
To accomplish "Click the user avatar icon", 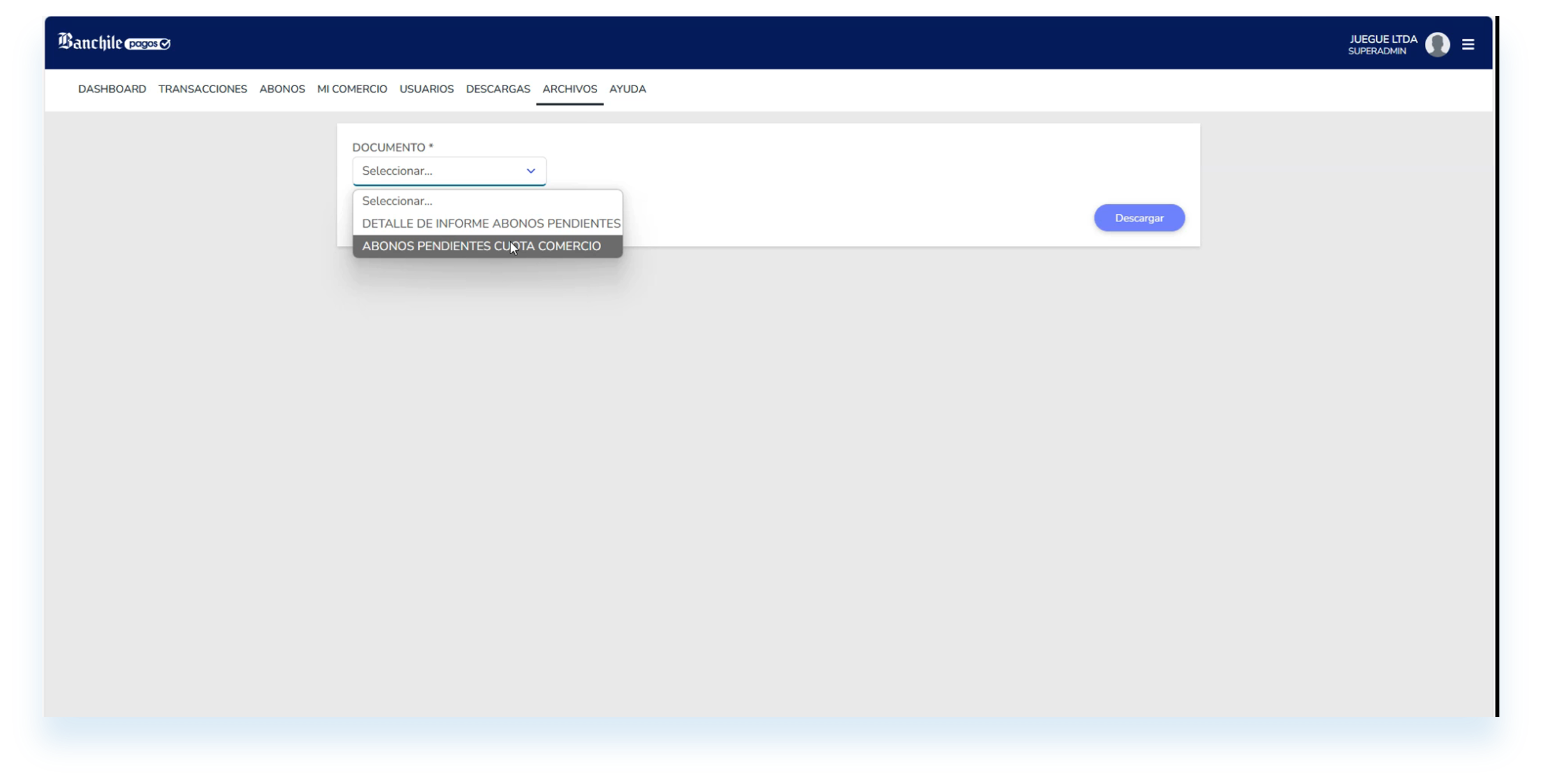I will point(1437,44).
